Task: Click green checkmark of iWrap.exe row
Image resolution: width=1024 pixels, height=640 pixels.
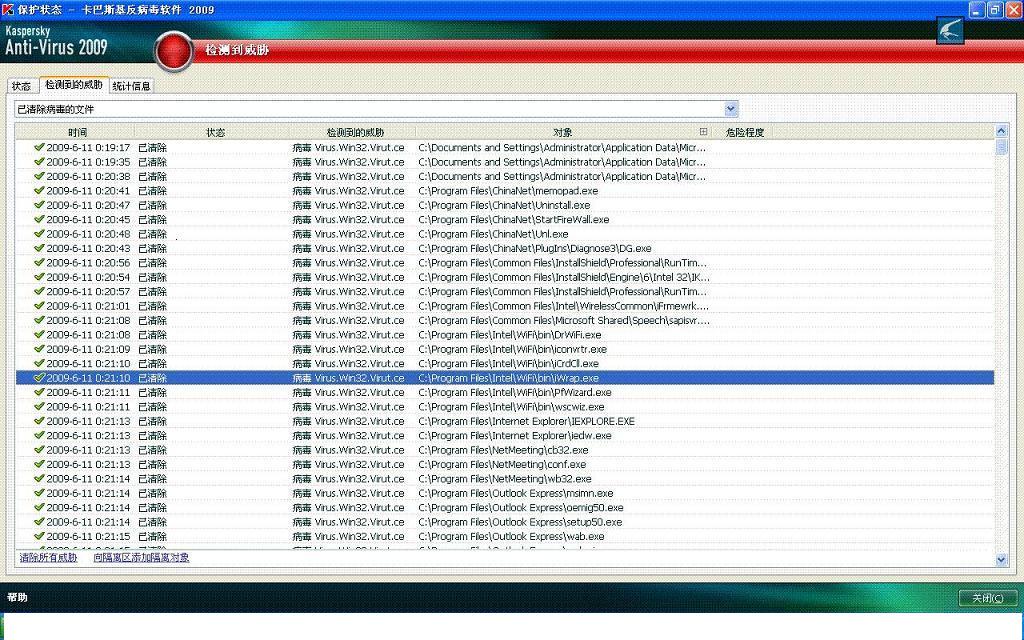Action: click(39, 377)
